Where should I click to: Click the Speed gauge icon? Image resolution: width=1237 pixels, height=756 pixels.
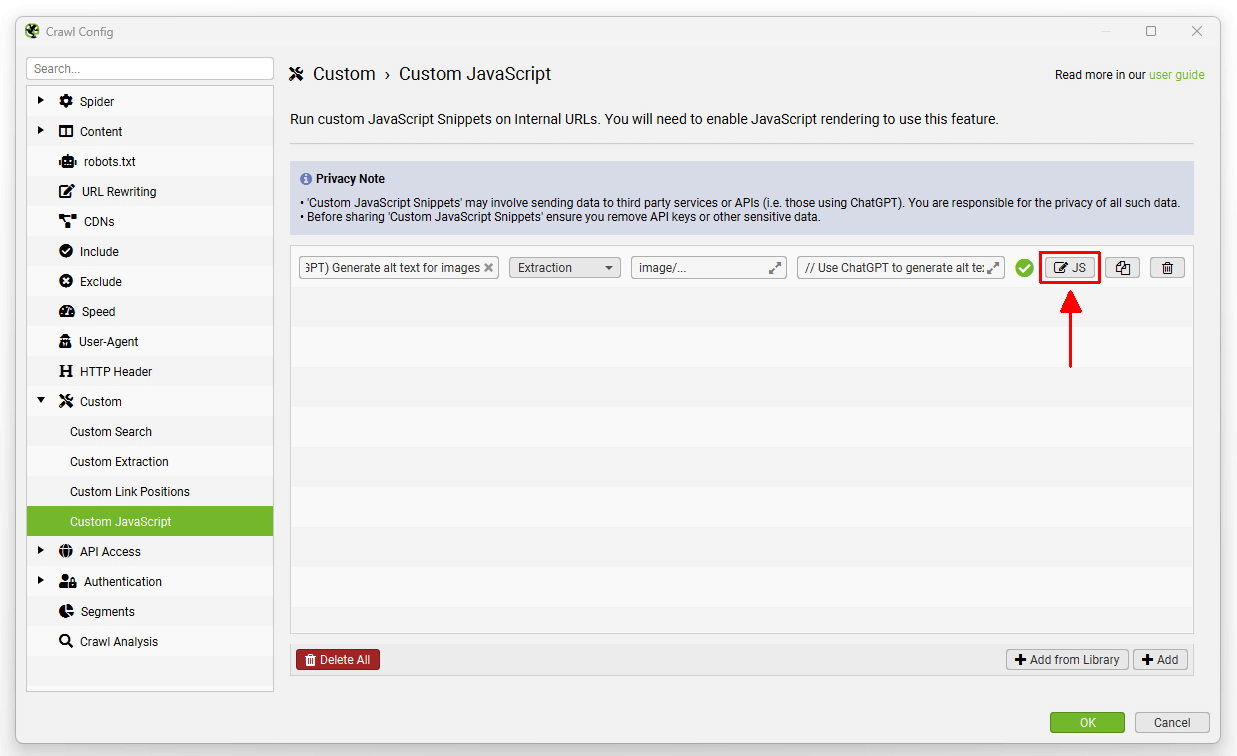click(x=67, y=311)
